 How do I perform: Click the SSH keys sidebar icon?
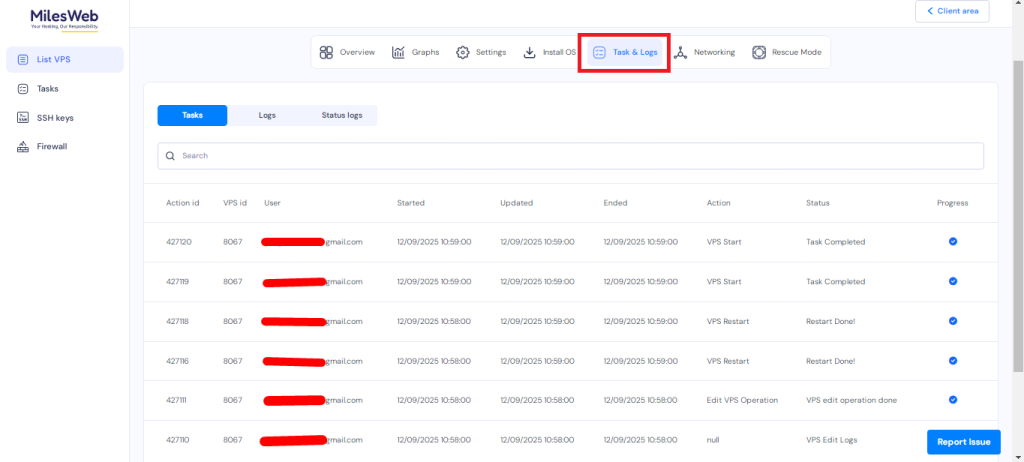[x=23, y=118]
